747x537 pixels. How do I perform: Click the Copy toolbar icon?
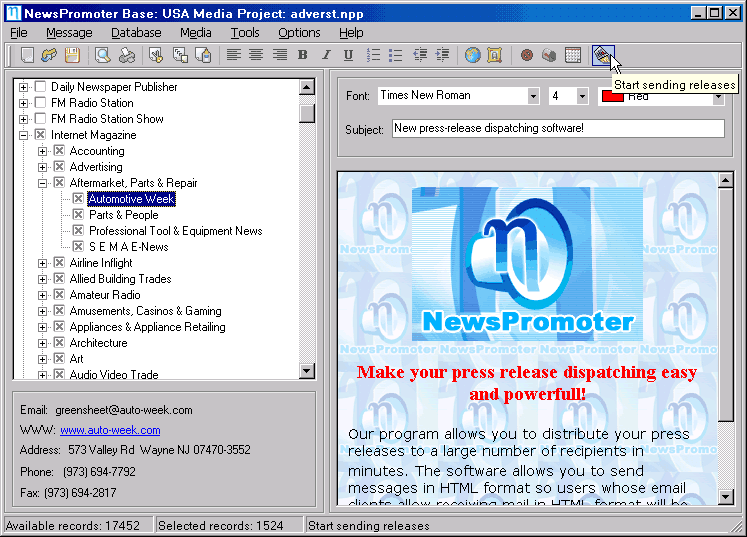coord(180,55)
